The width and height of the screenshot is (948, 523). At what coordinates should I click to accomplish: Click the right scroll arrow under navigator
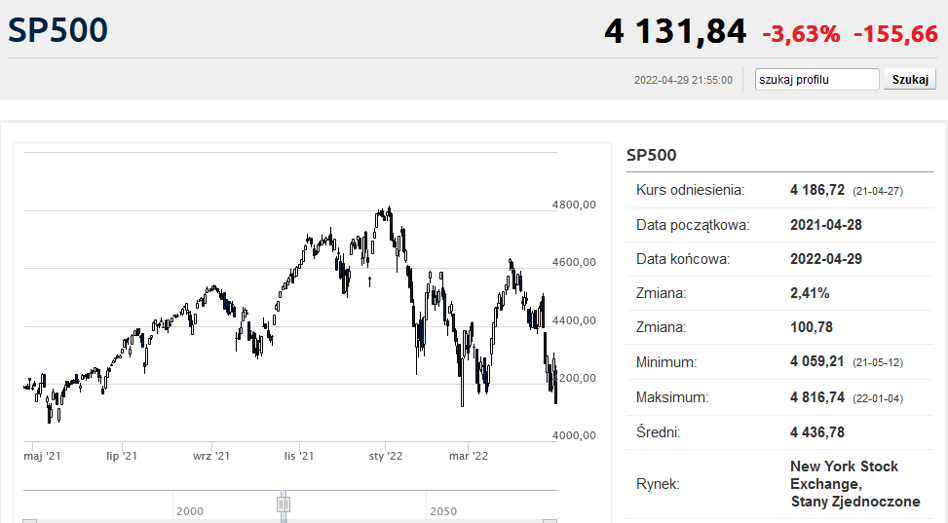coord(549,521)
